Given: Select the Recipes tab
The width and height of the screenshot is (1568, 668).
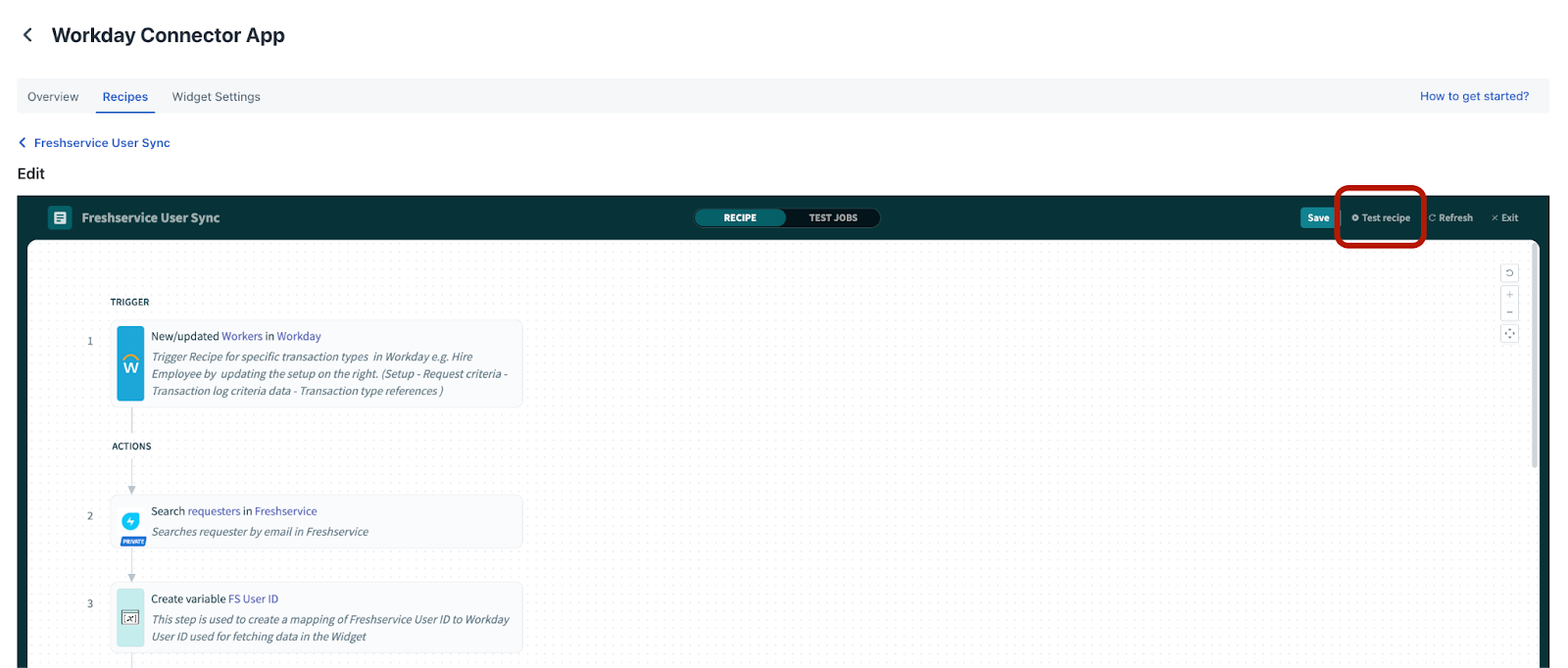Looking at the screenshot, I should point(125,97).
